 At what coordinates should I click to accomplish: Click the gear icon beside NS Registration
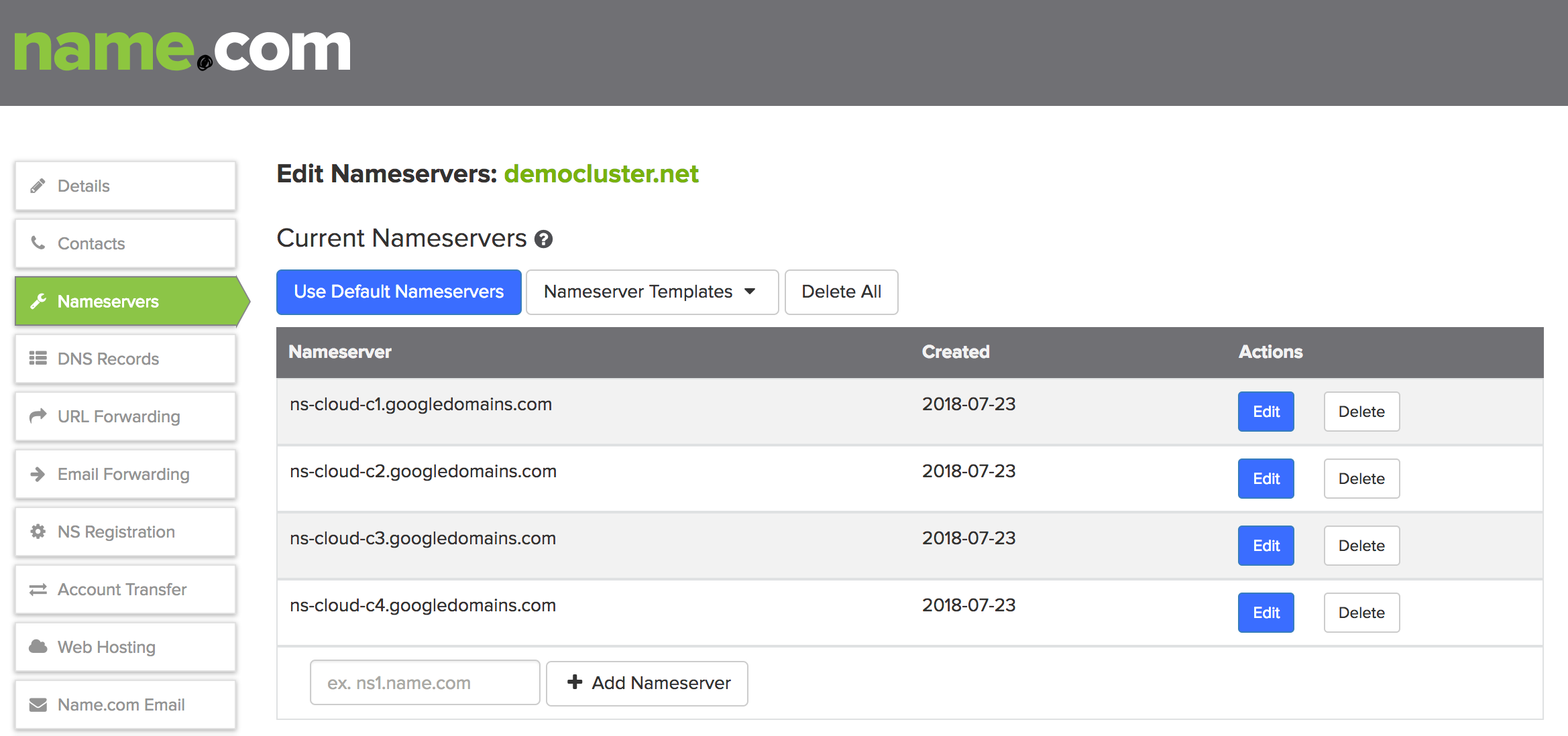point(38,532)
